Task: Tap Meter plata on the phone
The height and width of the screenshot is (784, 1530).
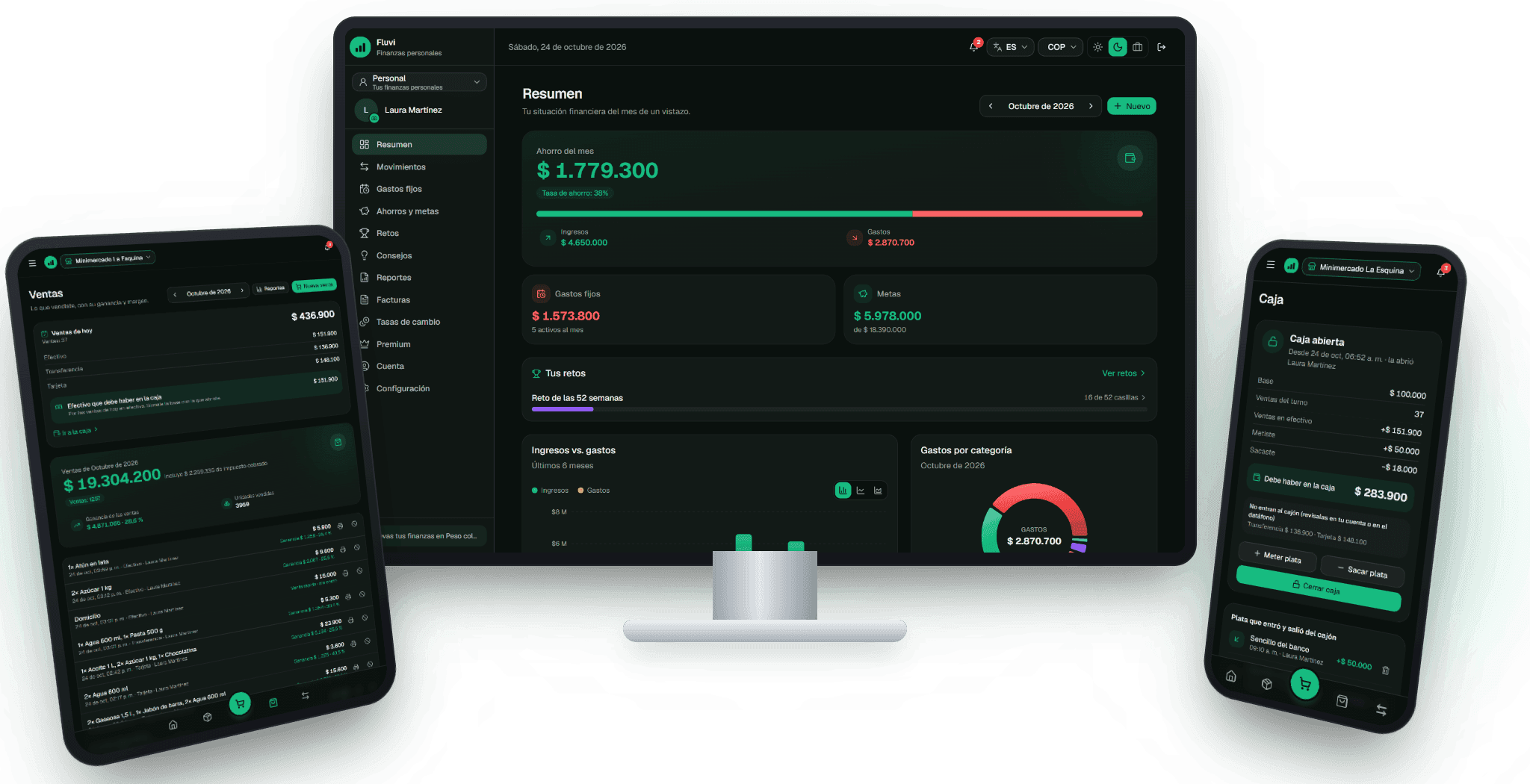Action: click(x=1277, y=557)
